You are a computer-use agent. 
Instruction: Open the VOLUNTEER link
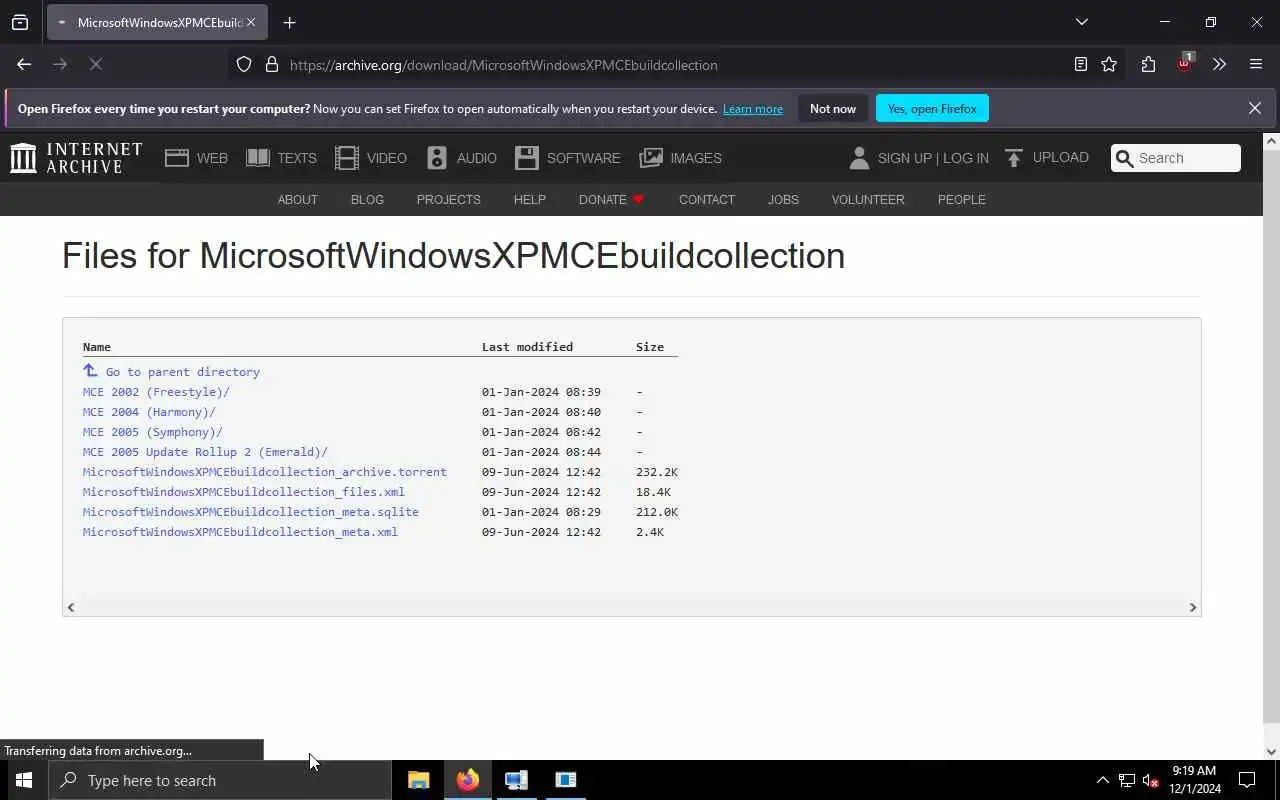[868, 199]
